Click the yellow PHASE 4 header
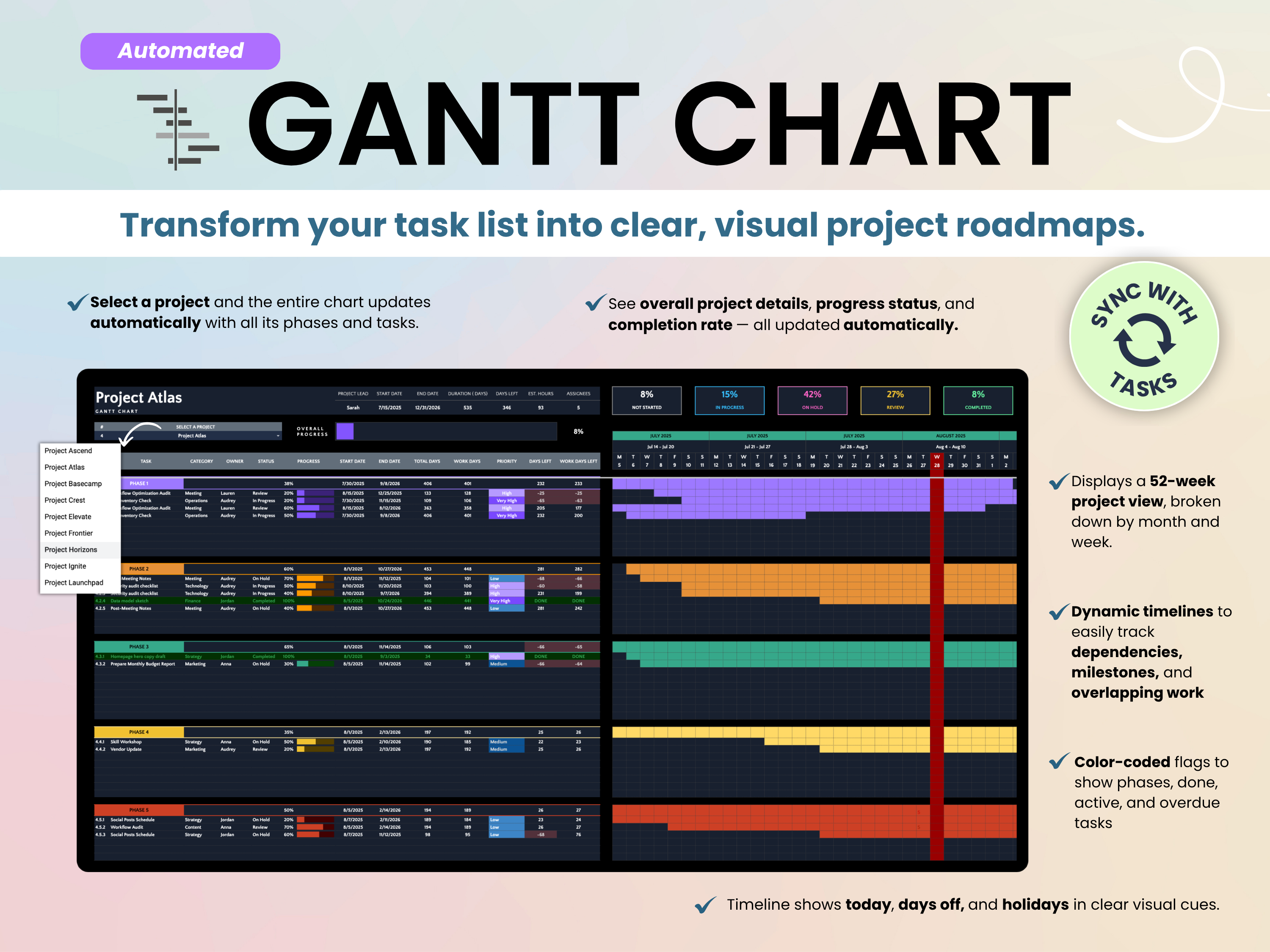 coord(139,732)
